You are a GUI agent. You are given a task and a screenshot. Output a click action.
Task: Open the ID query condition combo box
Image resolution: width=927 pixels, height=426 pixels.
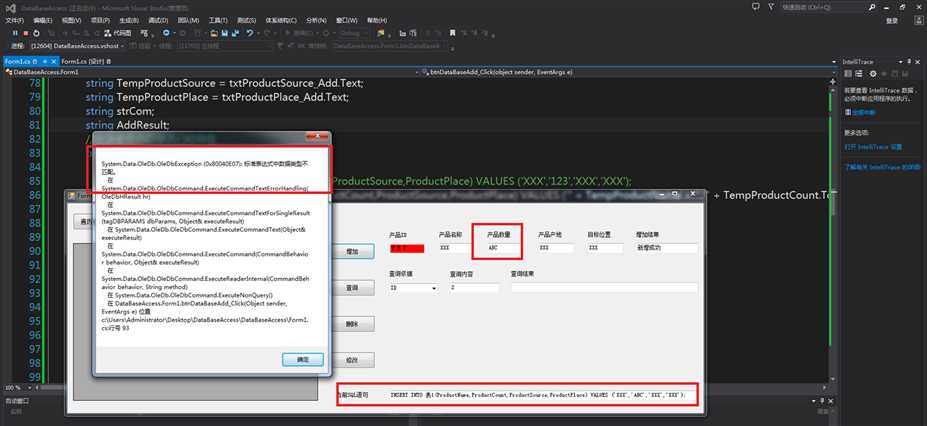tap(413, 288)
